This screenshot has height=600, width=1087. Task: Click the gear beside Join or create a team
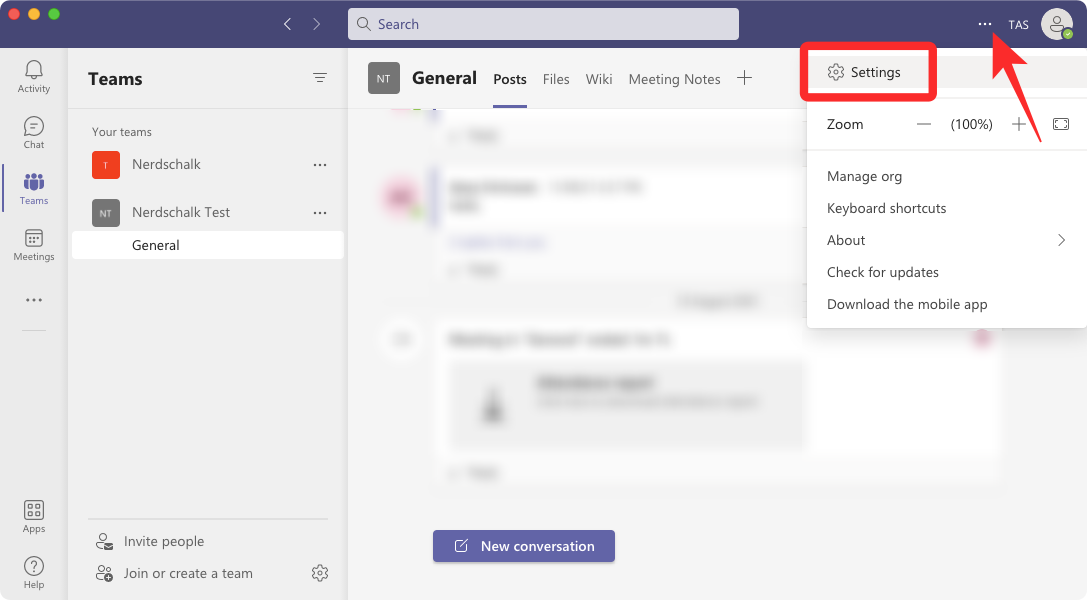[x=320, y=573]
